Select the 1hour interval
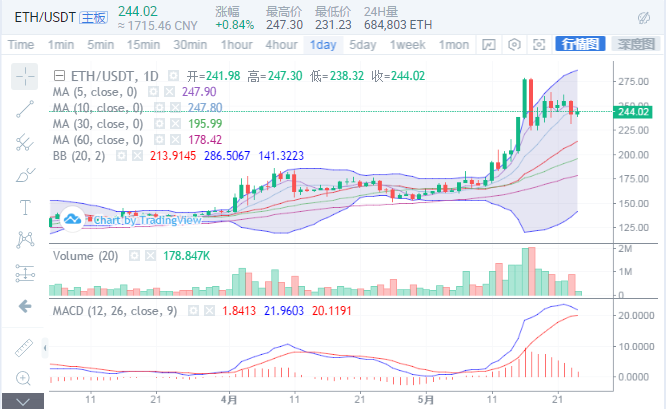 pos(237,45)
